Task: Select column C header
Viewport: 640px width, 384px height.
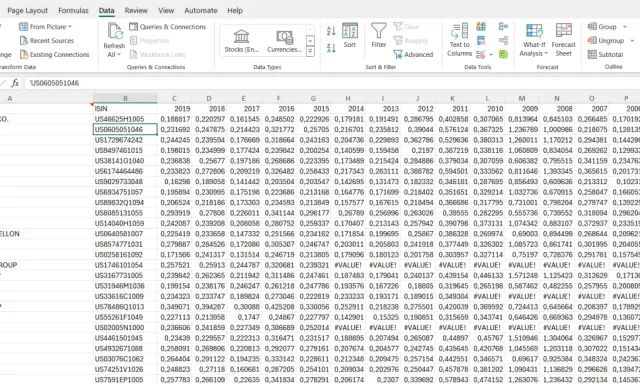Action: coord(174,98)
